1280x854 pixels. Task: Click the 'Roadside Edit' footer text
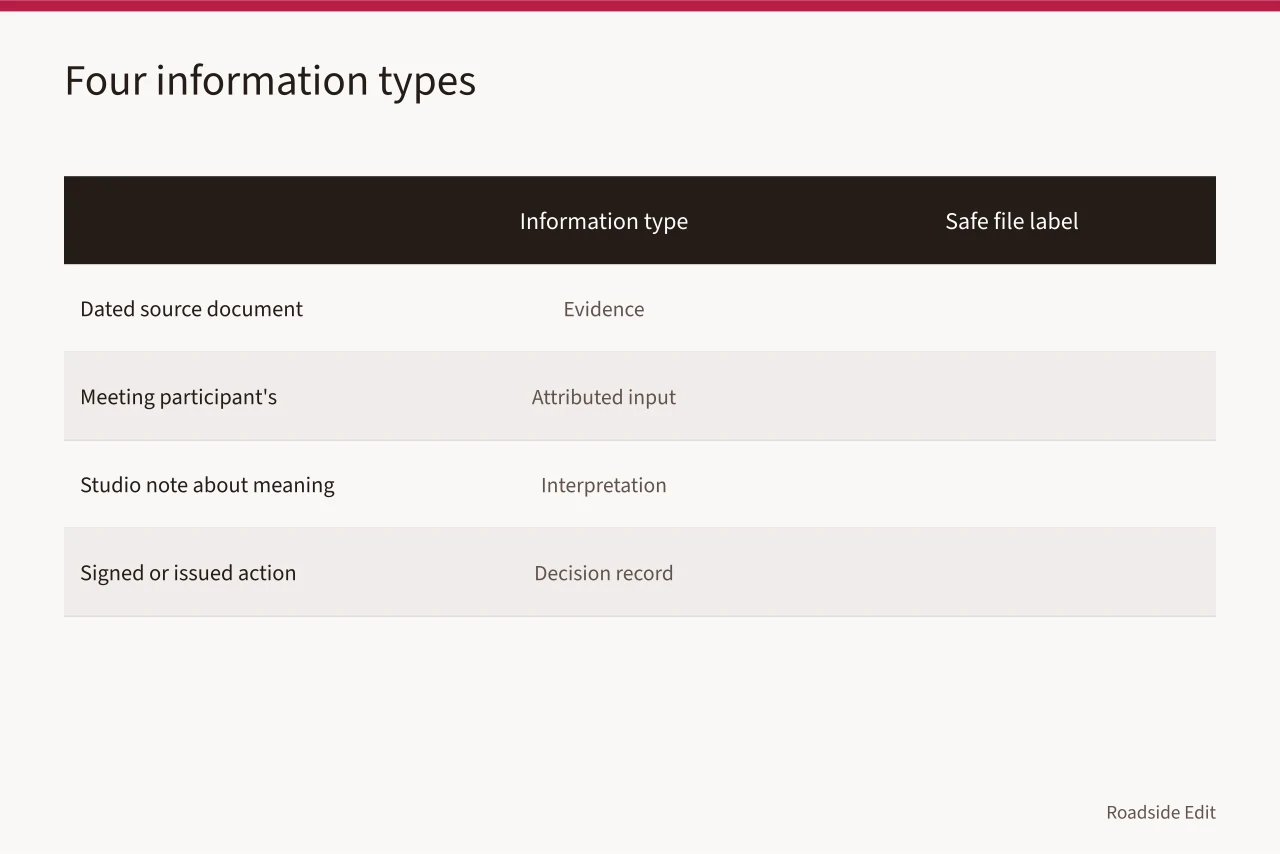[x=1161, y=812]
